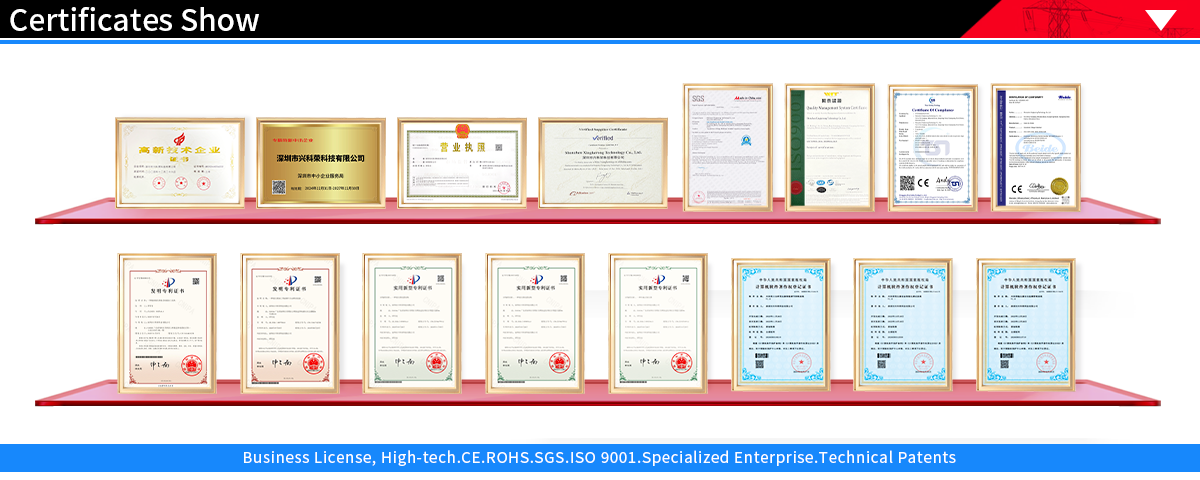Select the middle 实用新型专利证书 utility model certificate
The image size is (1200, 480).
pos(535,322)
